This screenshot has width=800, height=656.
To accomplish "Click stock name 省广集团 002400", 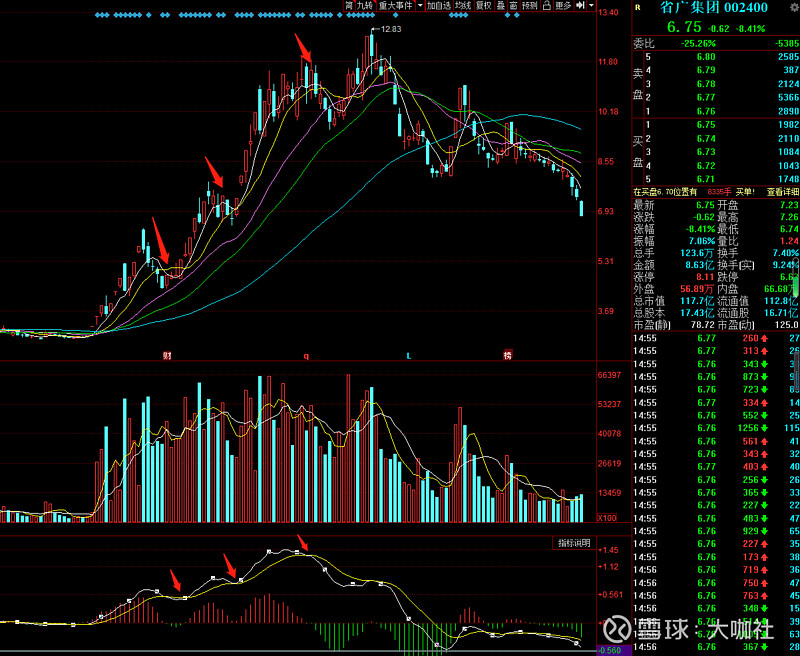I will point(714,7).
